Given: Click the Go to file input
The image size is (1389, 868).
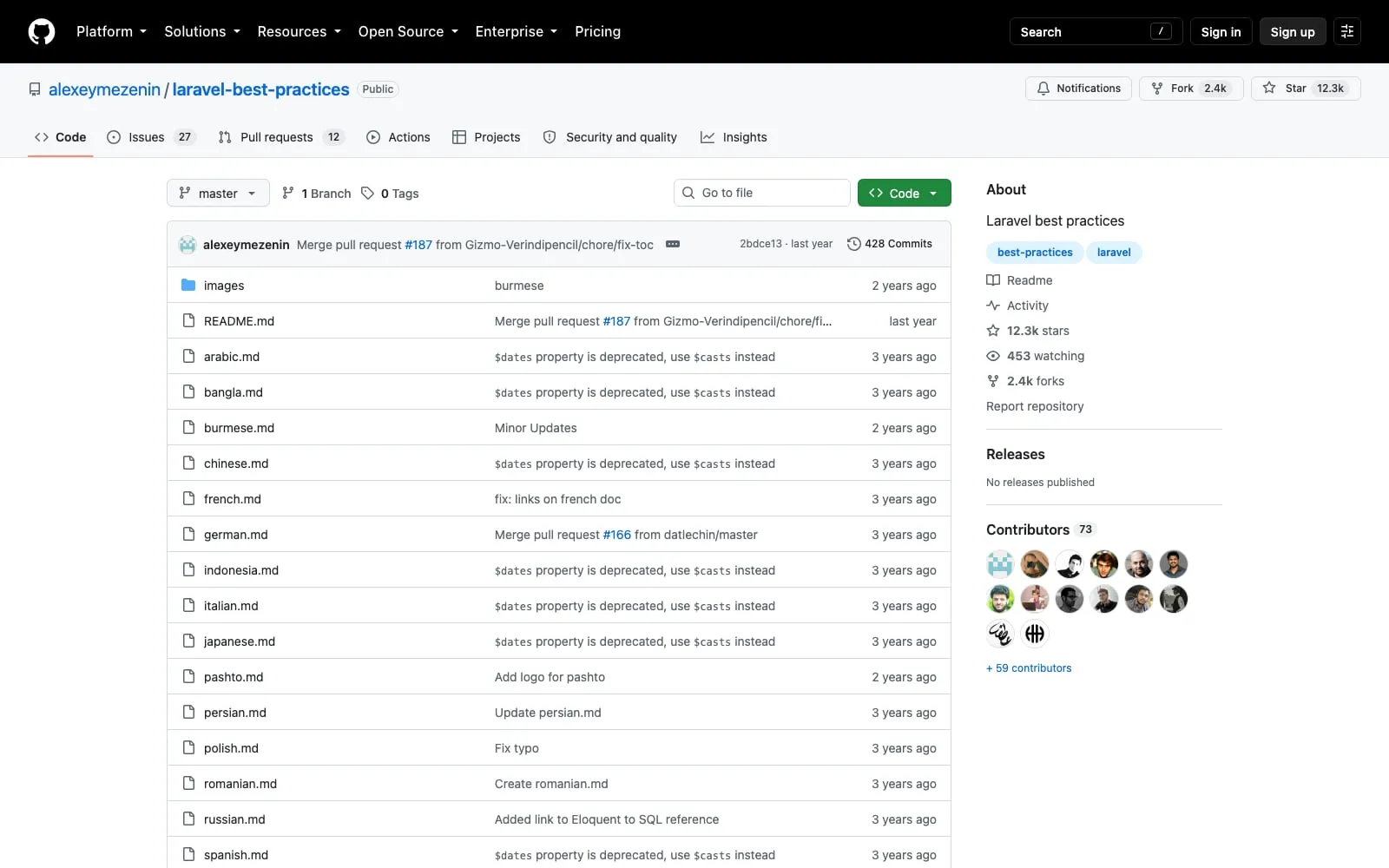Looking at the screenshot, I should (x=762, y=193).
